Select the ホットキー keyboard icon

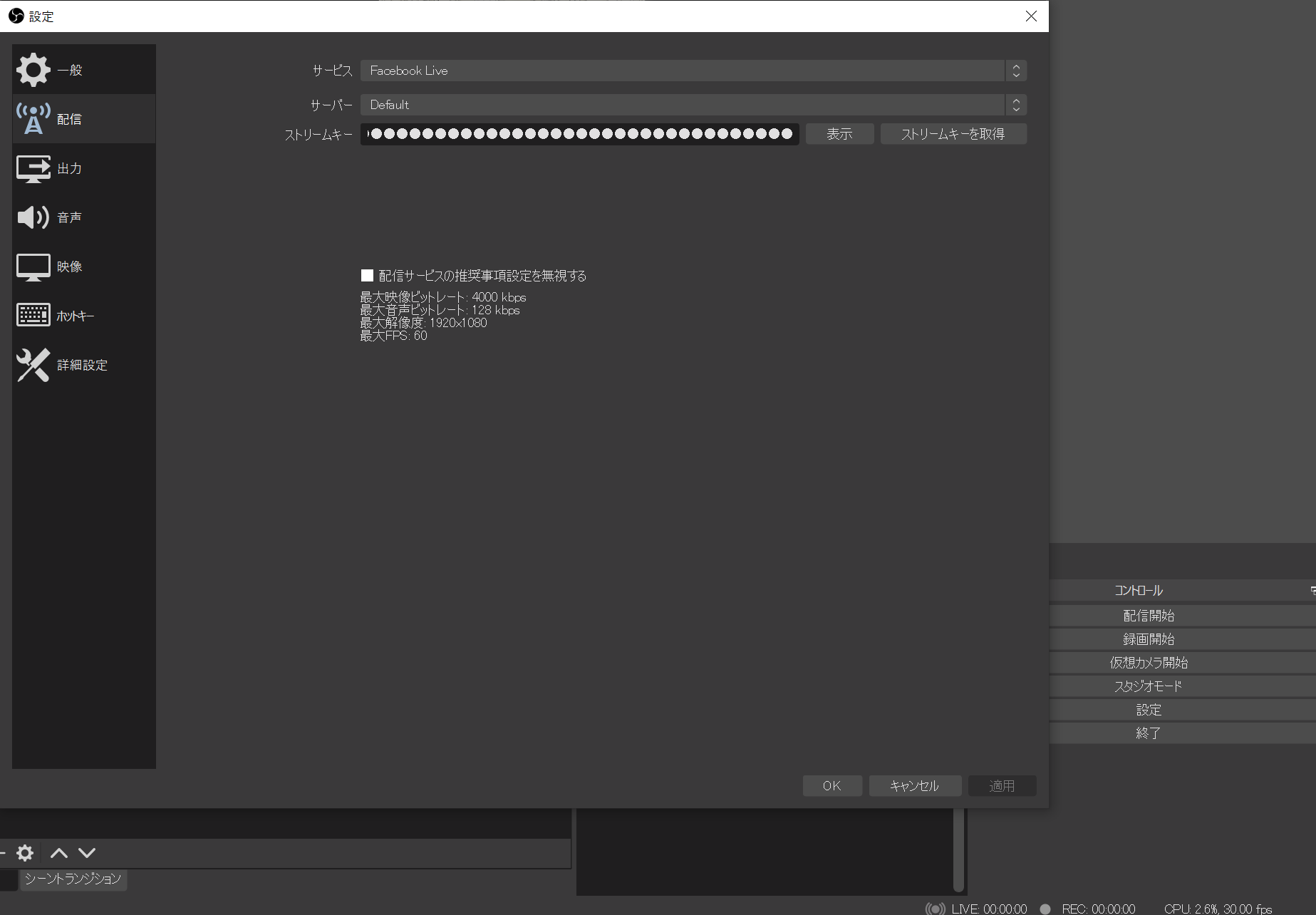pyautogui.click(x=33, y=315)
